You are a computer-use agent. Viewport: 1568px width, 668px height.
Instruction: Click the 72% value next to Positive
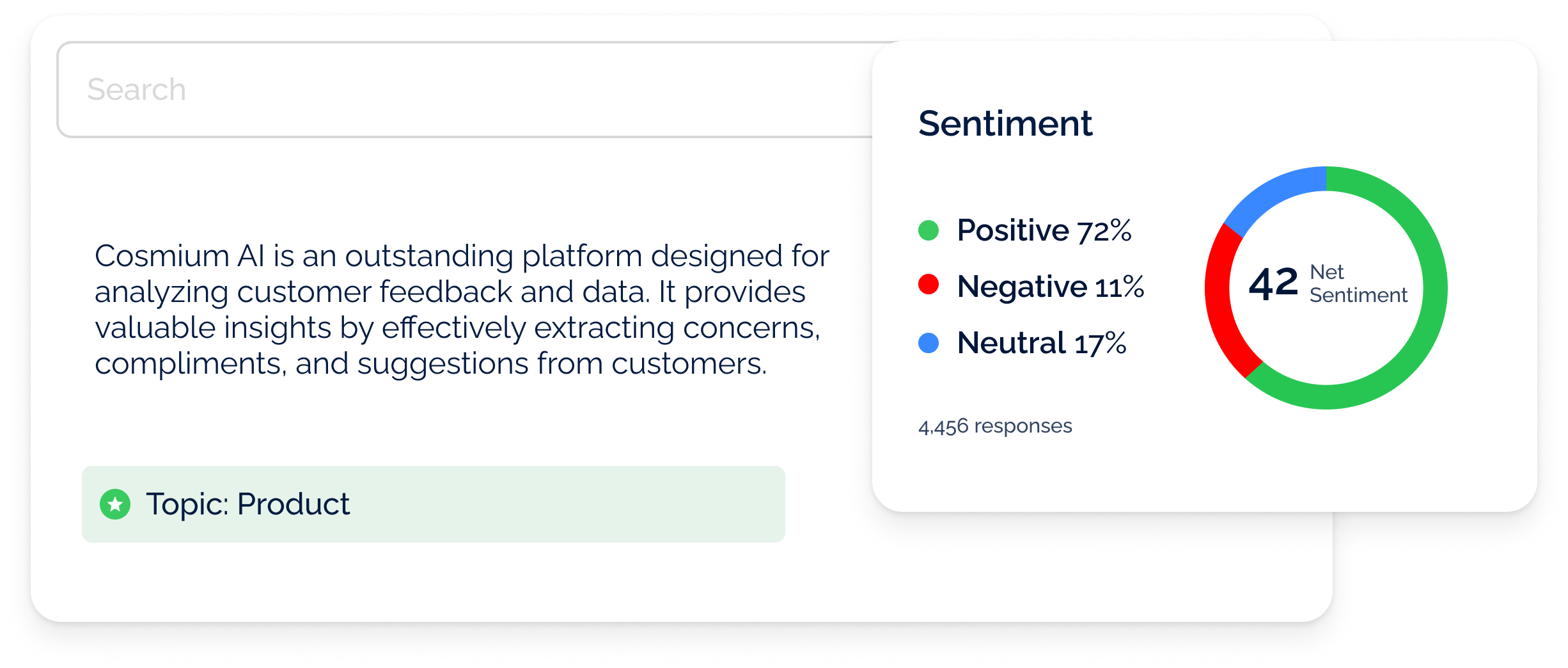click(1104, 231)
